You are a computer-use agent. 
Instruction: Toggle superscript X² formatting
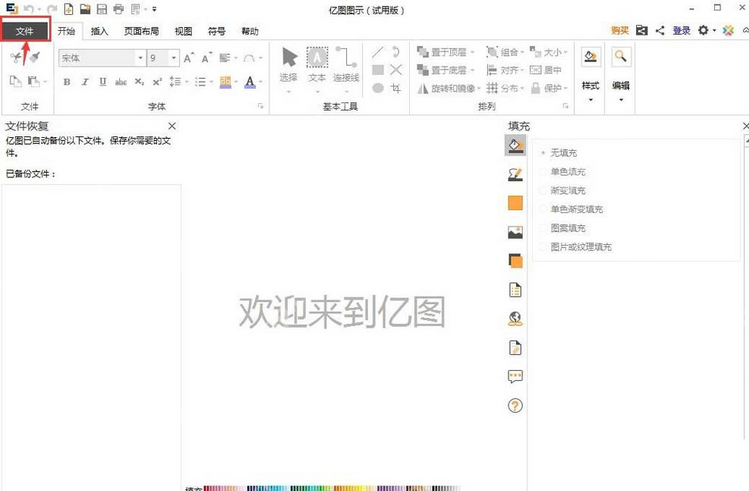click(157, 82)
